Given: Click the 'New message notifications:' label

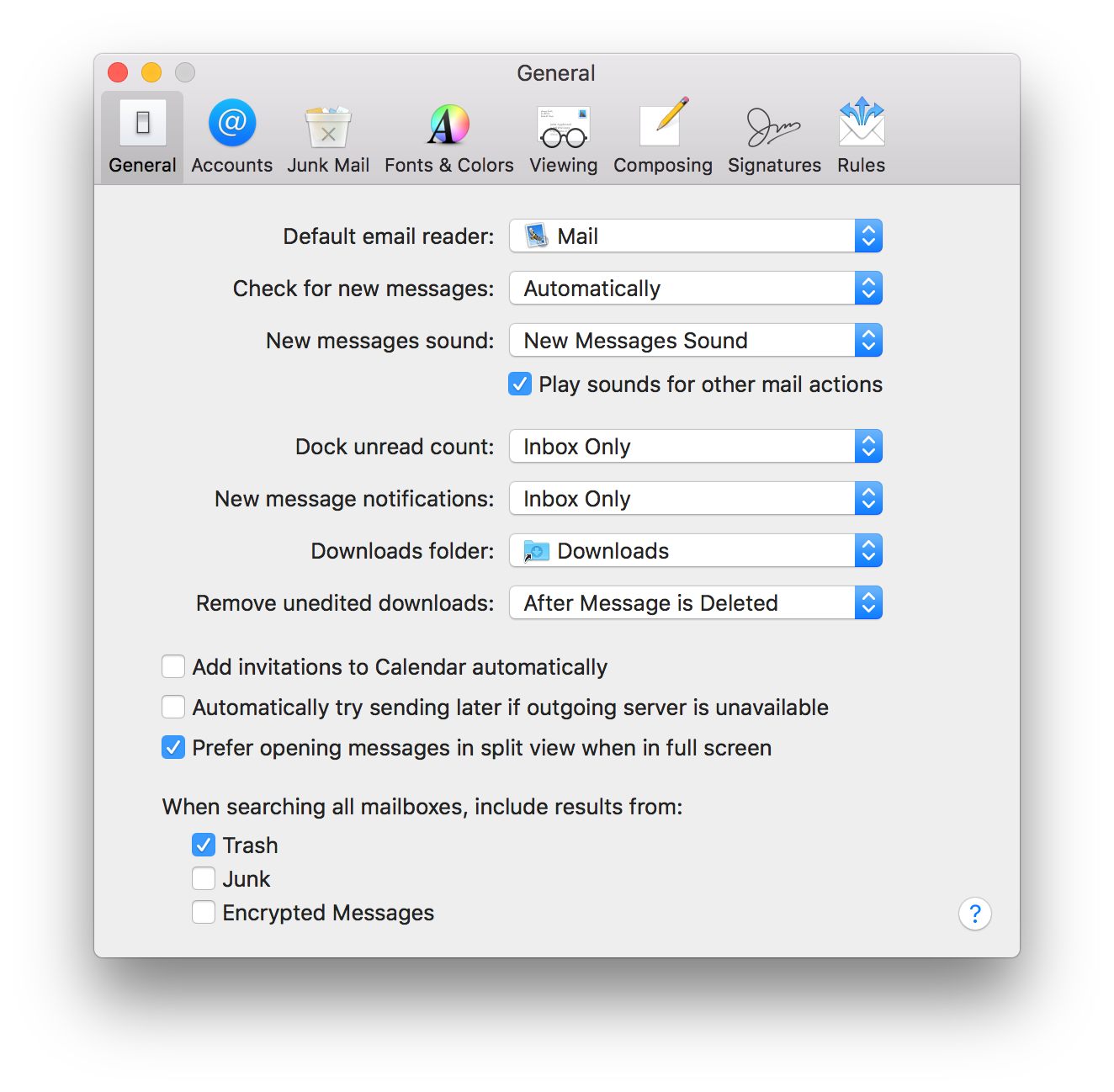Looking at the screenshot, I should [x=354, y=499].
